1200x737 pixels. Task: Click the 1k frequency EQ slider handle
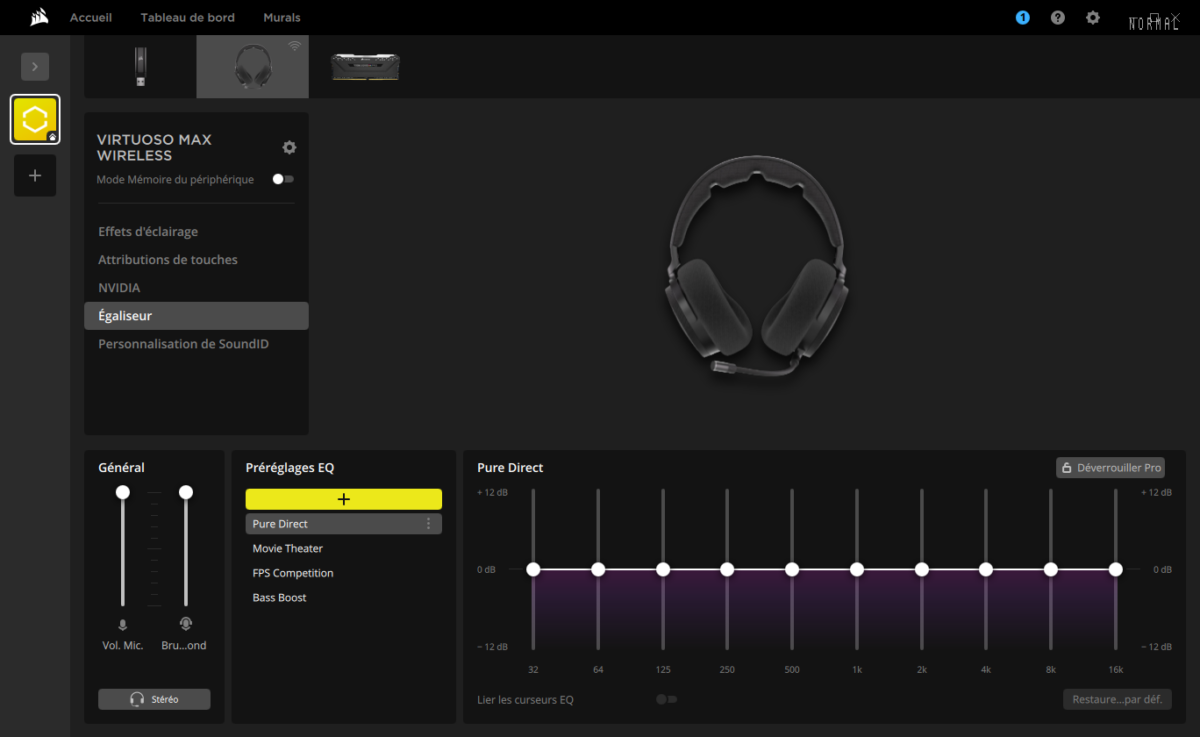[856, 569]
